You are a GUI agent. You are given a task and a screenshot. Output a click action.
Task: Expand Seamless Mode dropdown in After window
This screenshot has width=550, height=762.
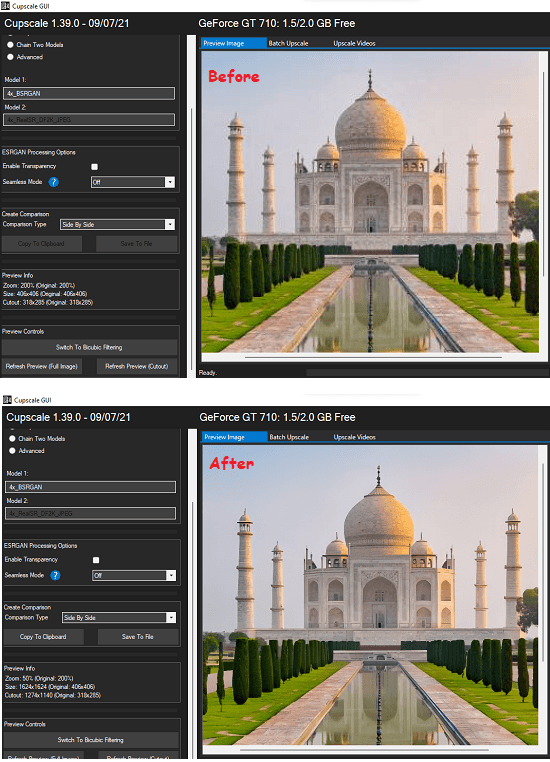click(134, 575)
